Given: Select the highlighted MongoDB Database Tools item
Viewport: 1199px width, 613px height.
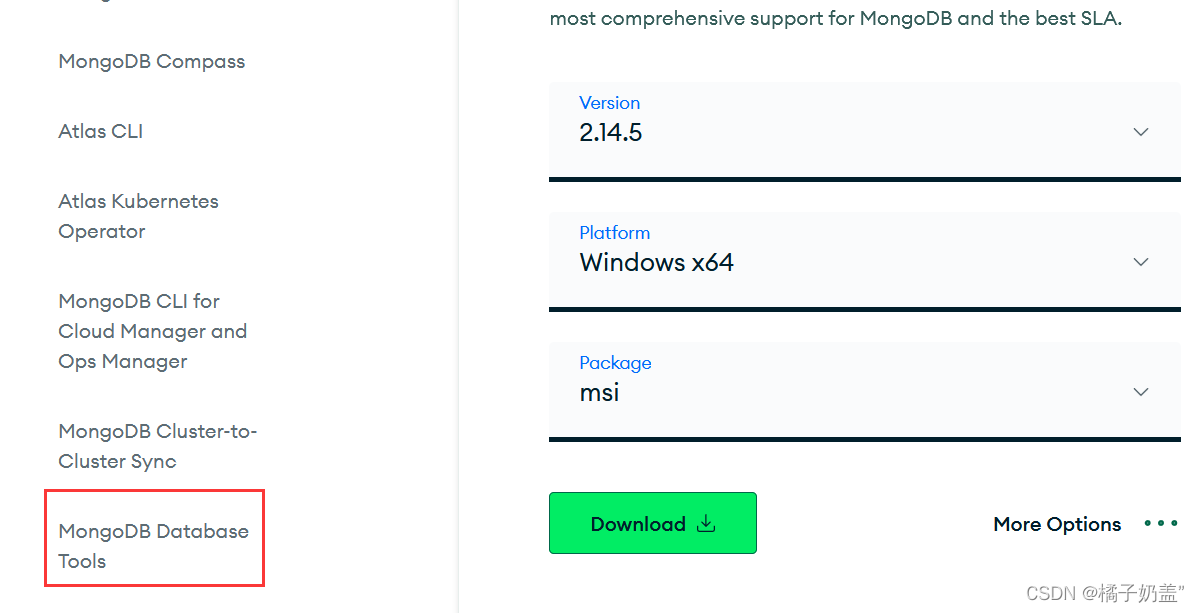Looking at the screenshot, I should click(x=154, y=545).
